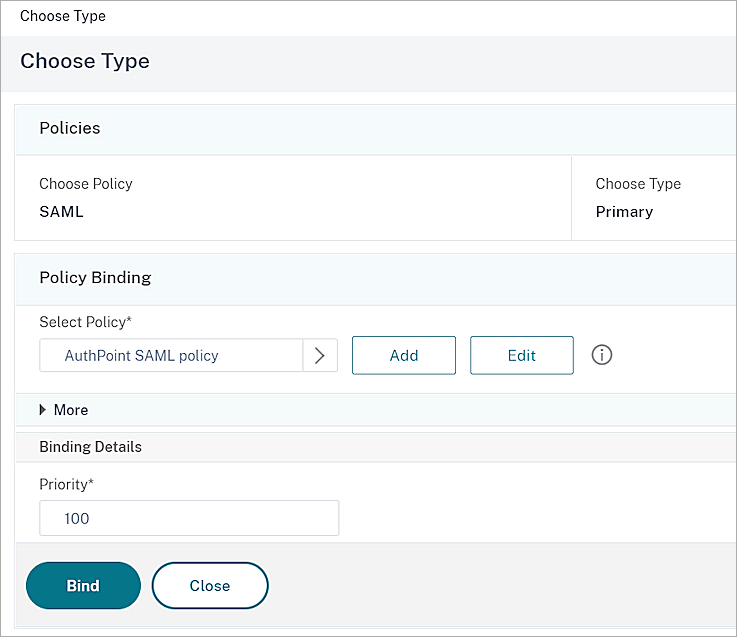Click the Choose Type breadcrumb text

tap(63, 16)
